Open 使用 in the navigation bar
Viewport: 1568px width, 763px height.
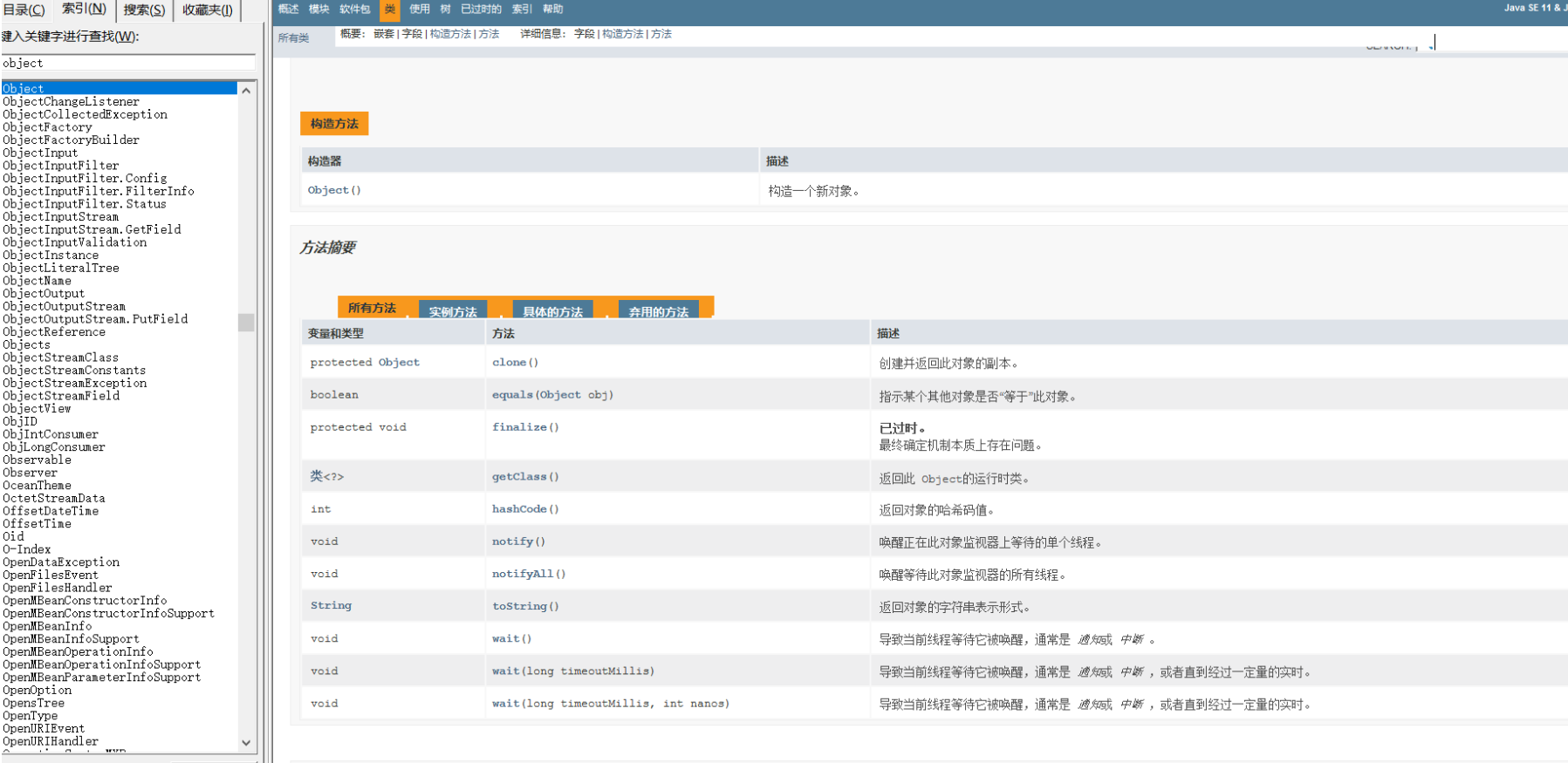tap(420, 9)
